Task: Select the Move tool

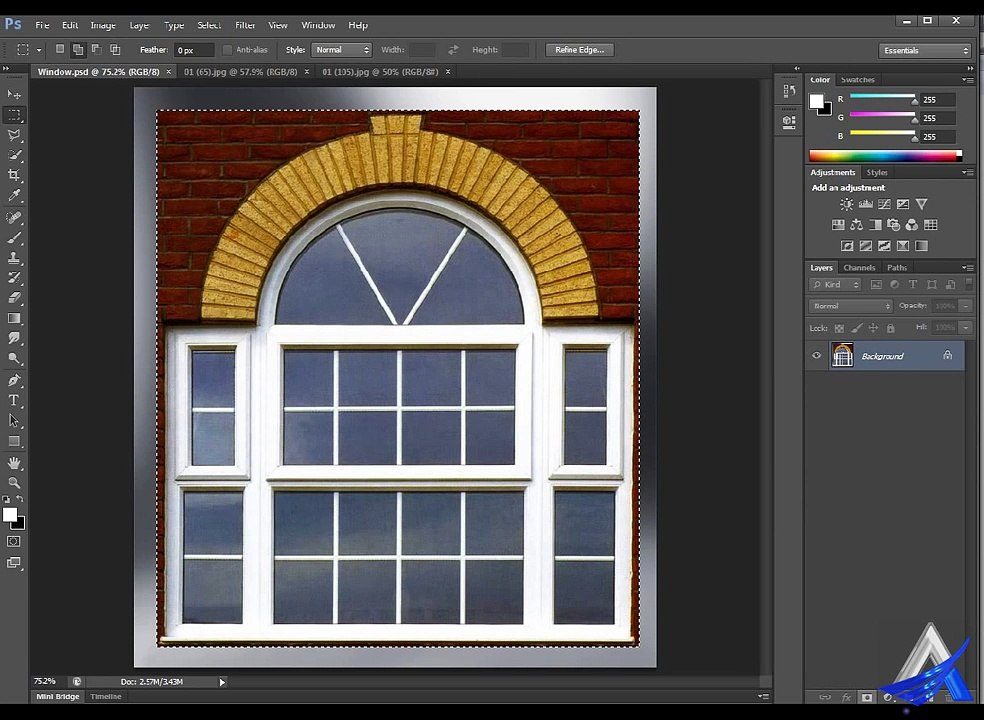Action: coord(14,94)
